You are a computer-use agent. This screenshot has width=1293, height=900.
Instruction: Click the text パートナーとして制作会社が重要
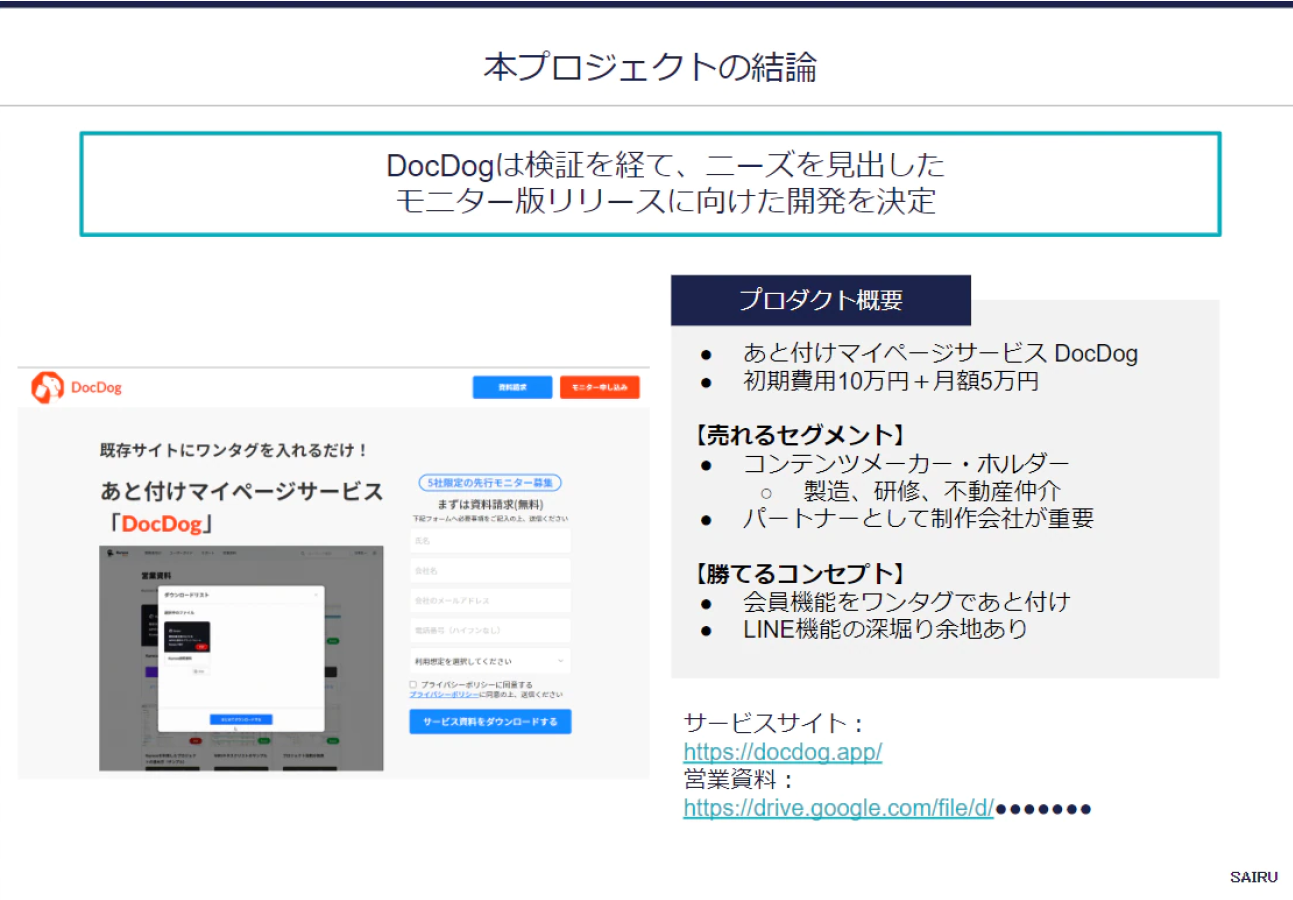click(918, 518)
